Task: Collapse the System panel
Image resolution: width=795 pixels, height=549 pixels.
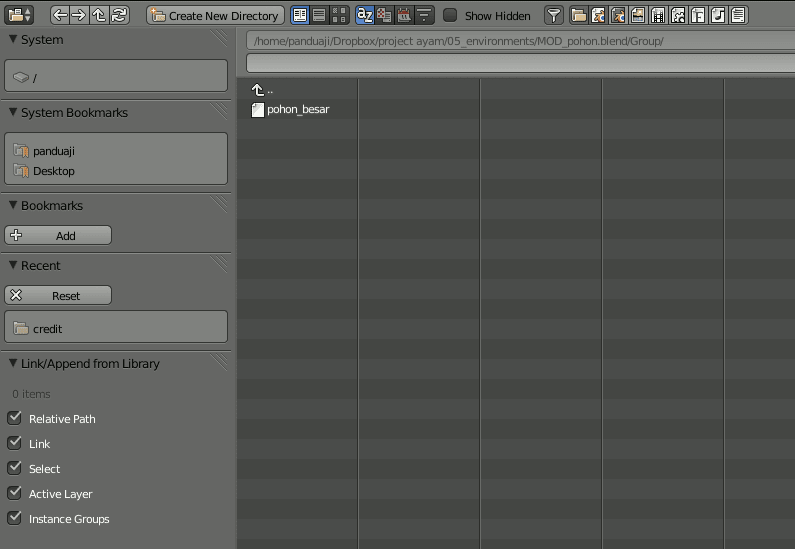Action: [x=14, y=39]
